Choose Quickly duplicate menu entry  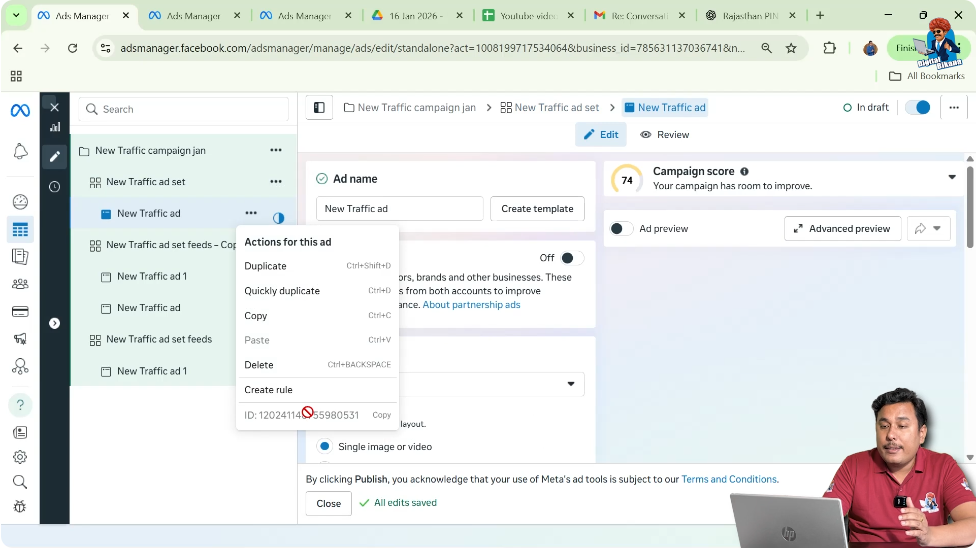[x=317, y=291]
